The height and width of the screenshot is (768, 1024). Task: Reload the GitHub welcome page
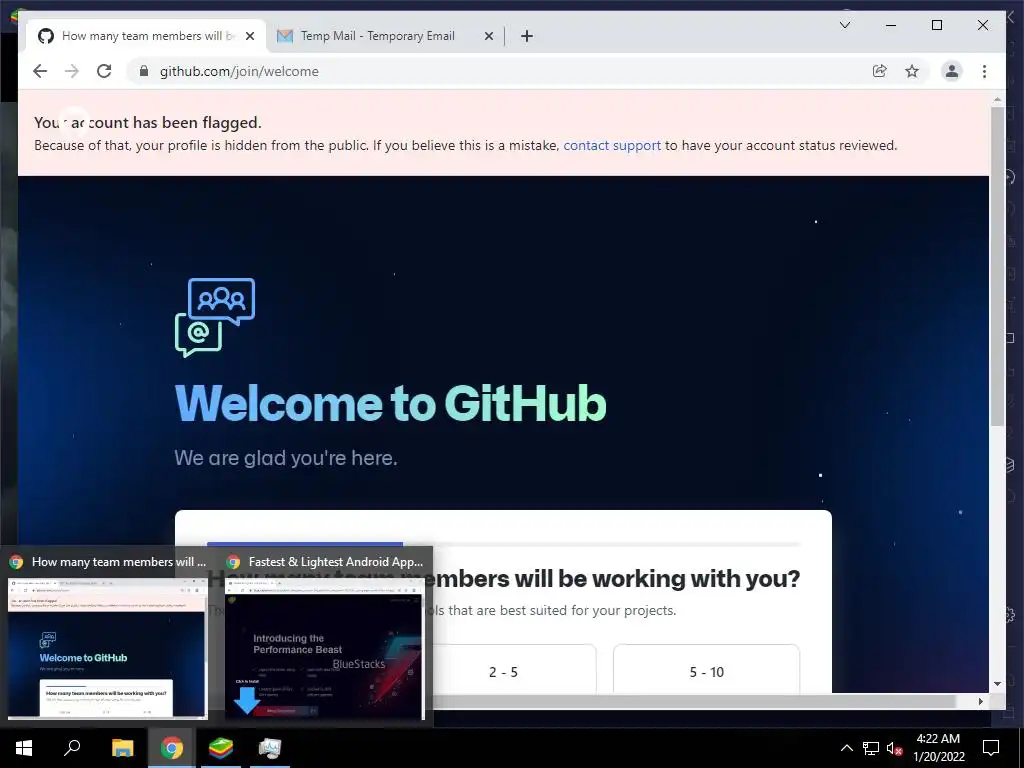tap(104, 71)
